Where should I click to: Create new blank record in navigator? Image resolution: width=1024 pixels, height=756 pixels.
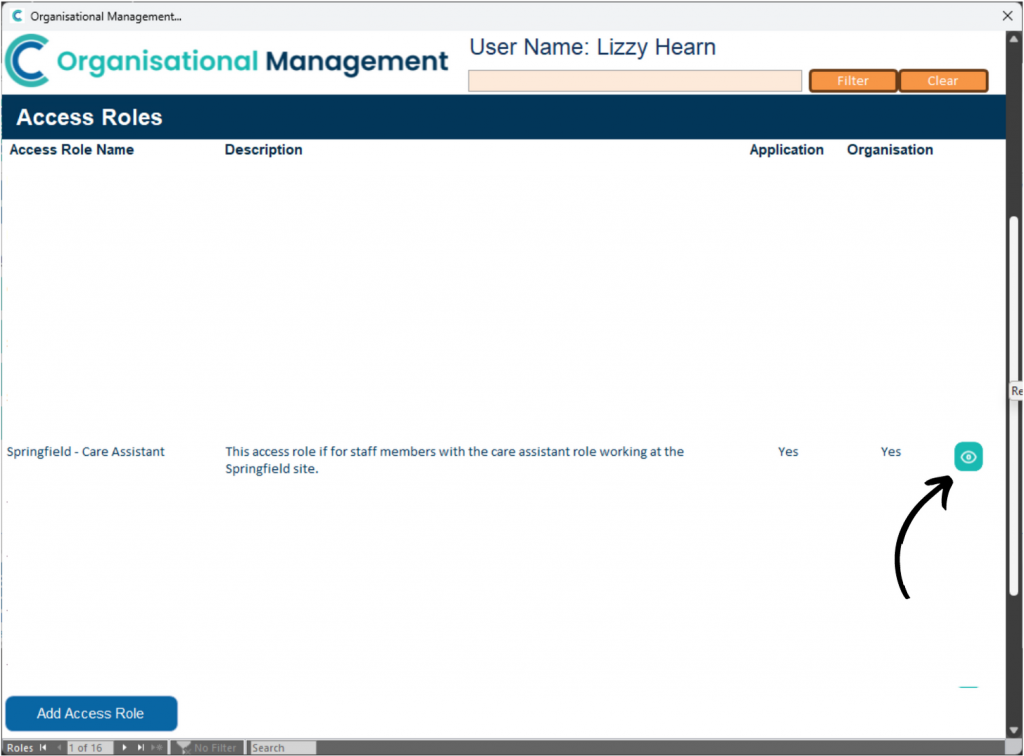pos(157,748)
